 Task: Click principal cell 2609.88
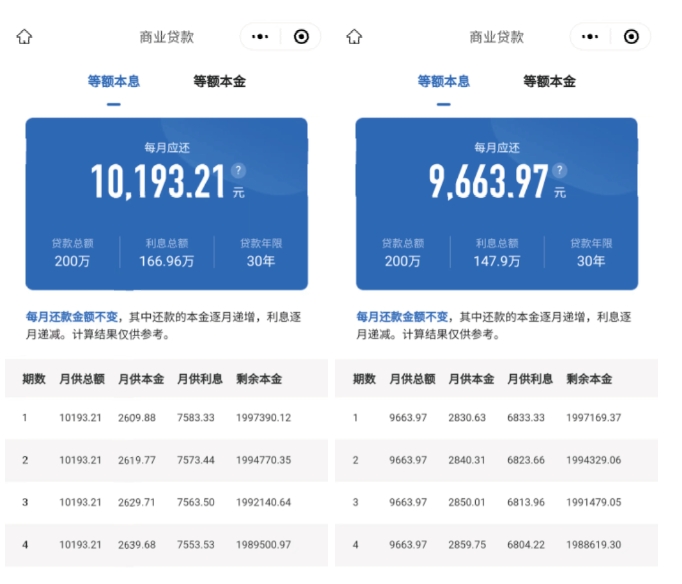tap(137, 418)
